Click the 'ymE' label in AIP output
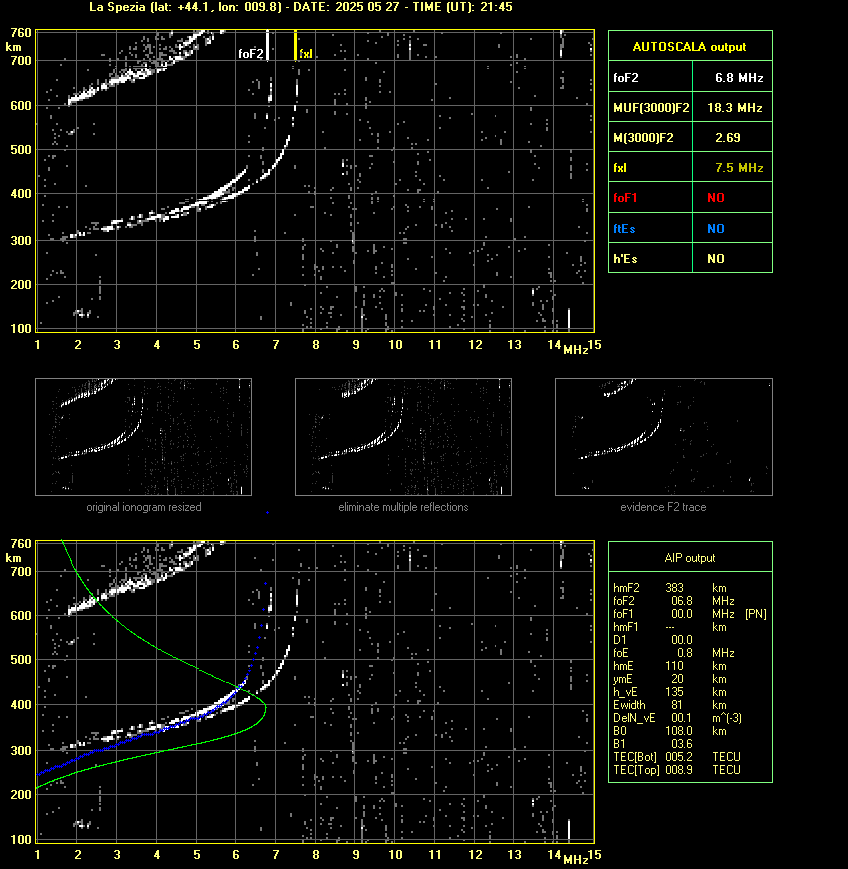848x869 pixels. [623, 679]
